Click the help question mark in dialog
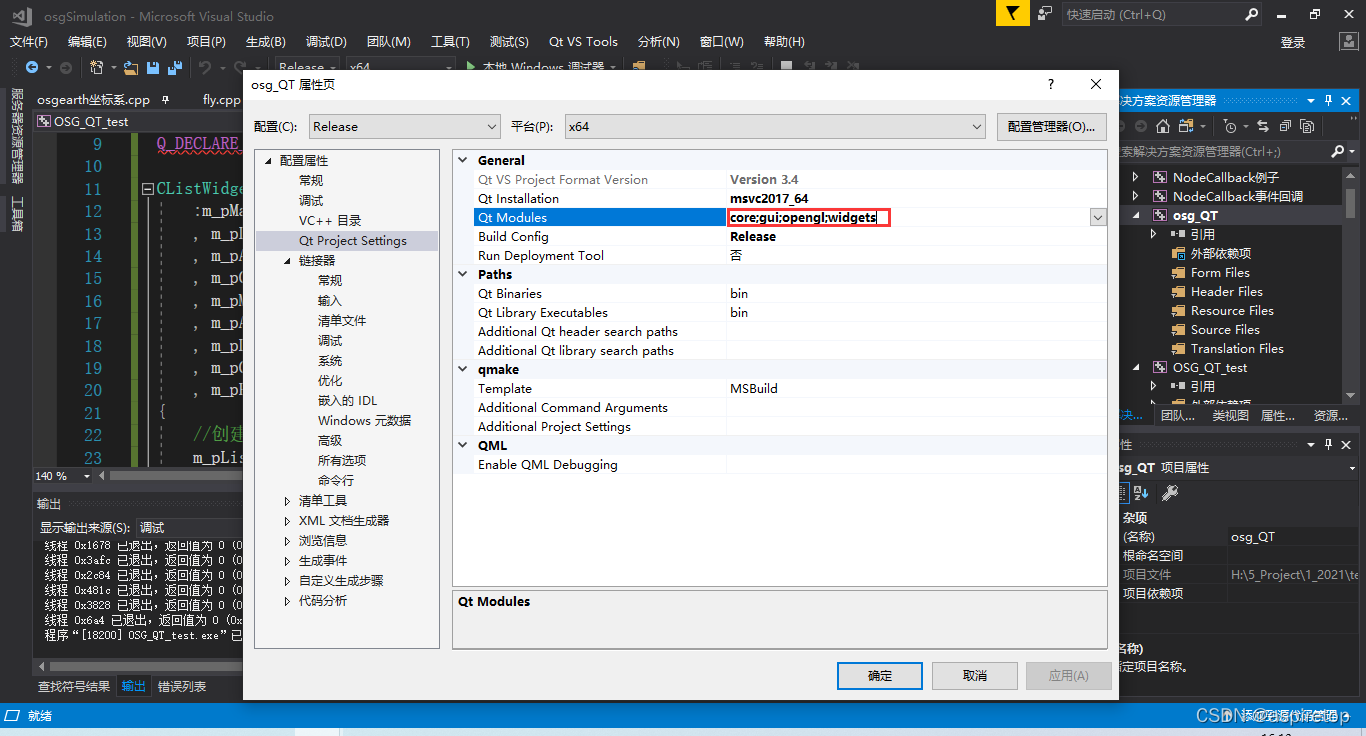 (1050, 84)
